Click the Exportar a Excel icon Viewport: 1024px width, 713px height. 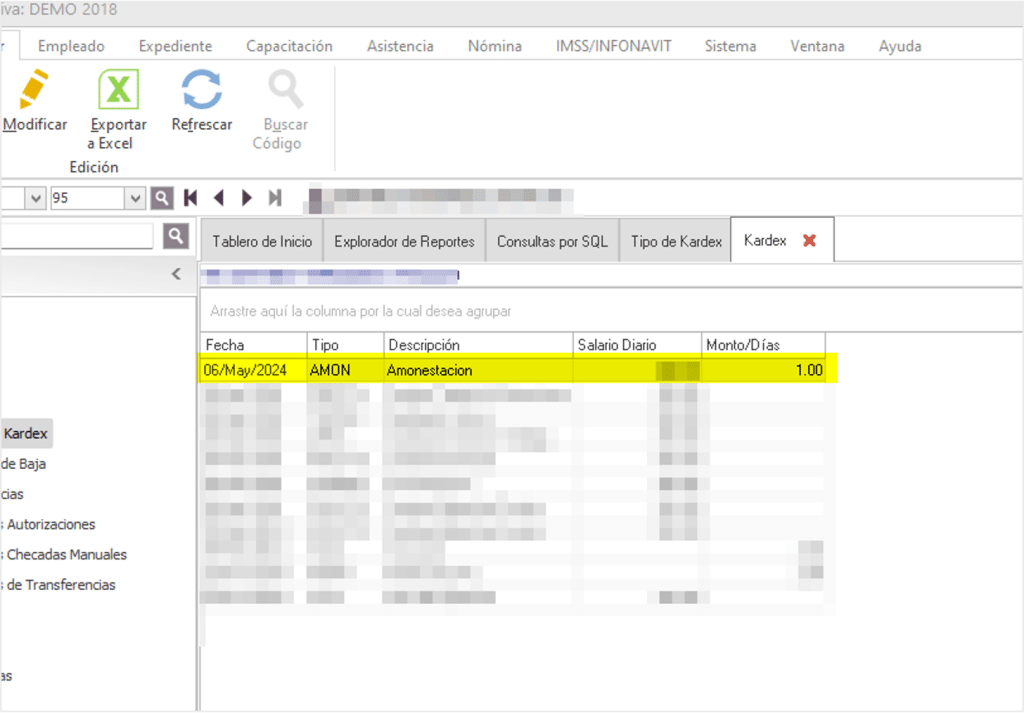(118, 91)
